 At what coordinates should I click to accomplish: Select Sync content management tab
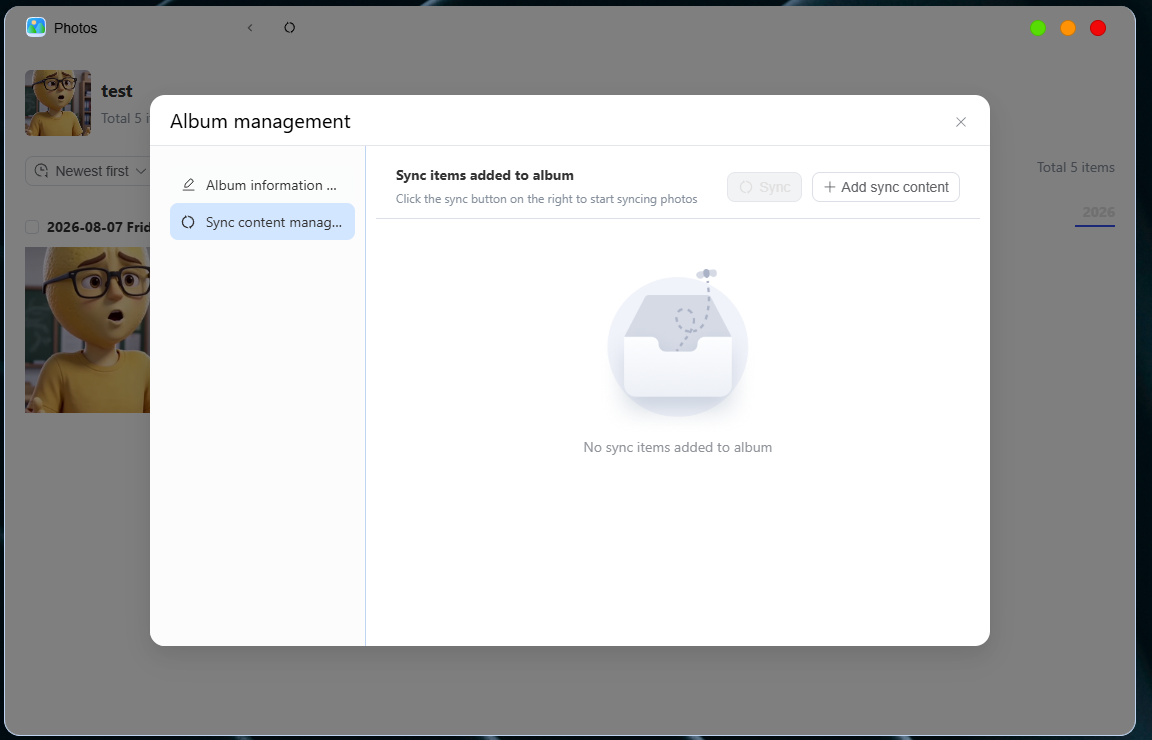click(262, 222)
